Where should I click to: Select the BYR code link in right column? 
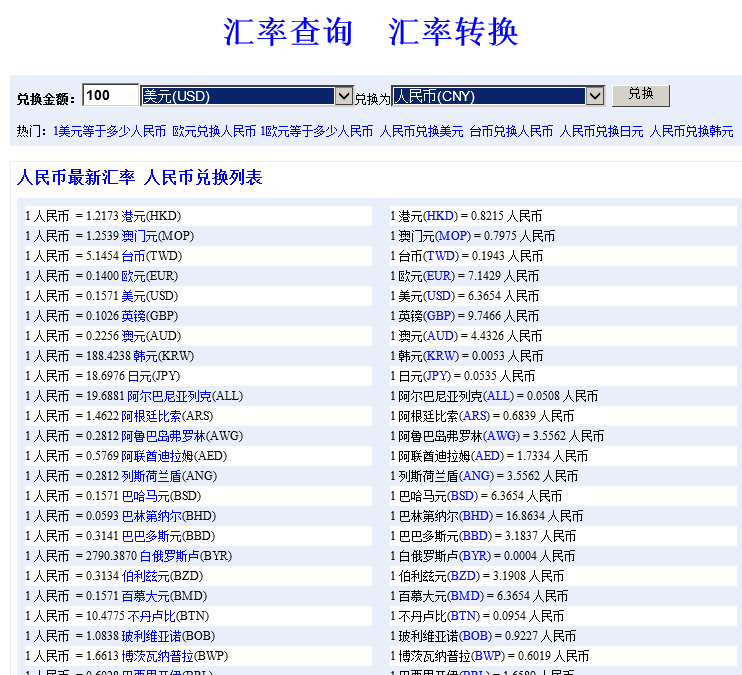point(475,556)
